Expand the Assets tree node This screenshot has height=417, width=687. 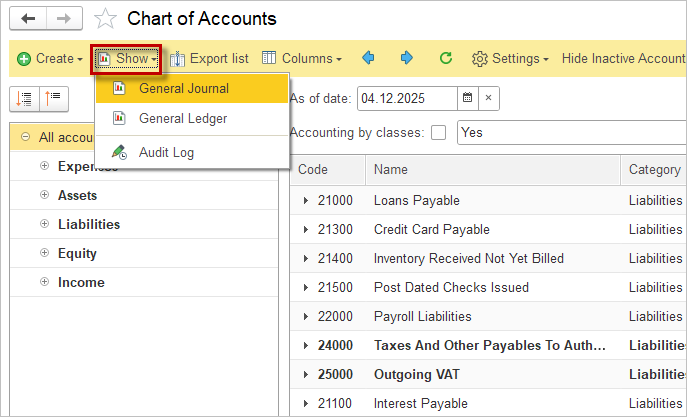[44, 195]
